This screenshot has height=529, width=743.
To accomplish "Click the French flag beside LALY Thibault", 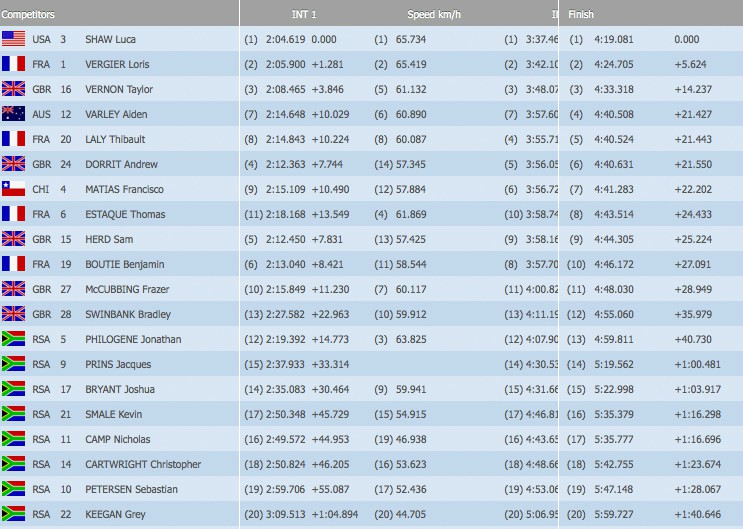I will [x=14, y=139].
